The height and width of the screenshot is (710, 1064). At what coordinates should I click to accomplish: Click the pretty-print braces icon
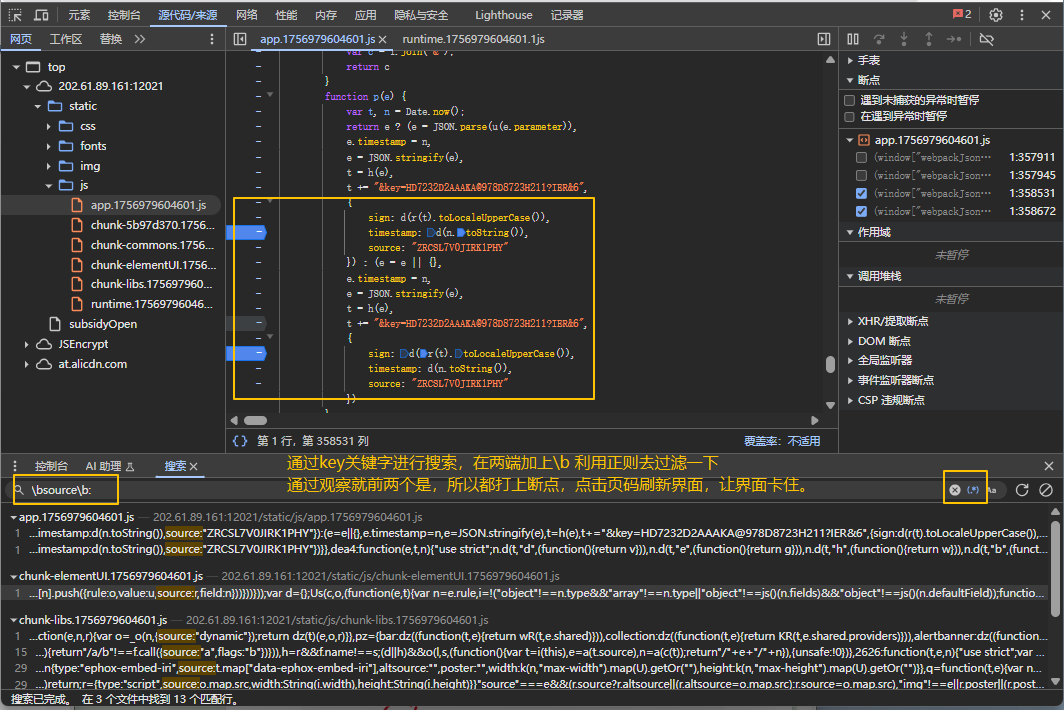pos(240,441)
